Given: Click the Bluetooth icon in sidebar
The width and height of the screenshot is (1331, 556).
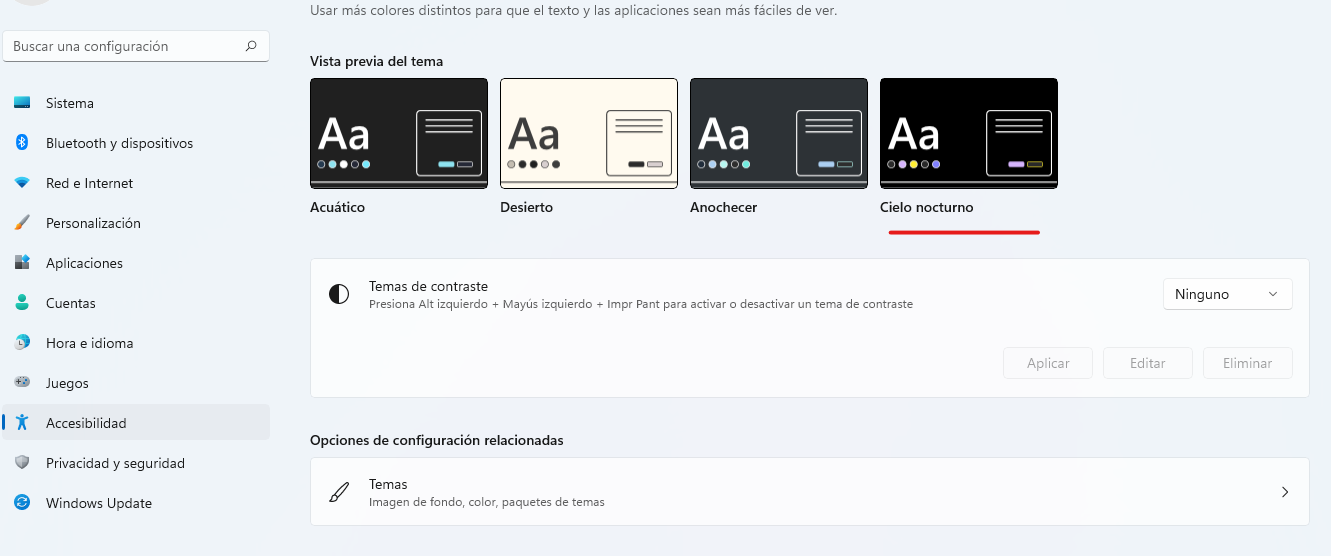Looking at the screenshot, I should pyautogui.click(x=22, y=143).
